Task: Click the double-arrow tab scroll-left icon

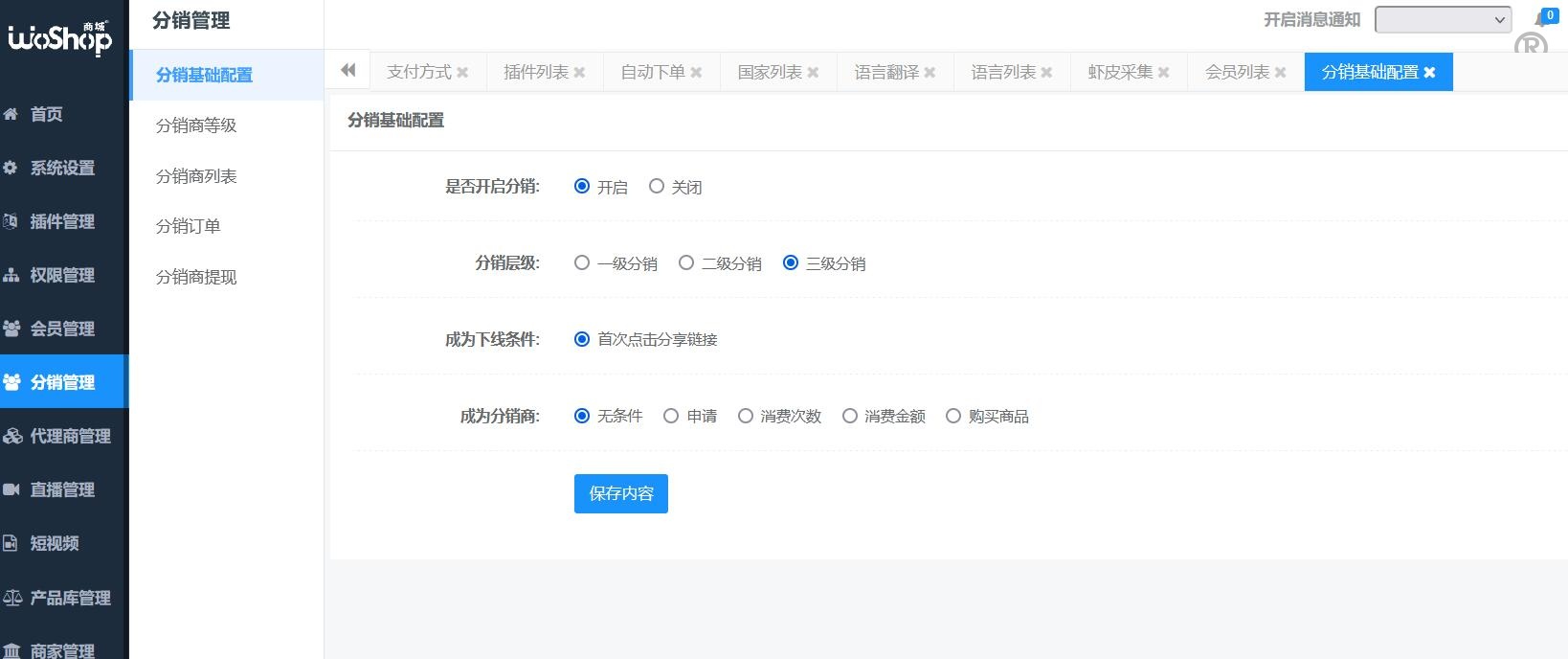Action: (x=348, y=70)
